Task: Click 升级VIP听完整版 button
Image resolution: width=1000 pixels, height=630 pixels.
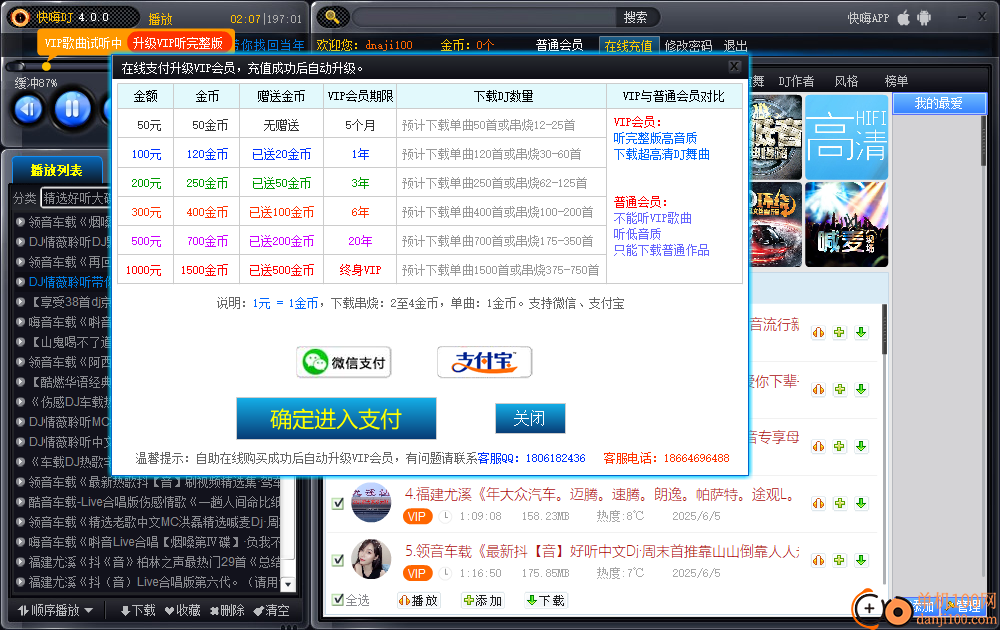Action: [178, 43]
